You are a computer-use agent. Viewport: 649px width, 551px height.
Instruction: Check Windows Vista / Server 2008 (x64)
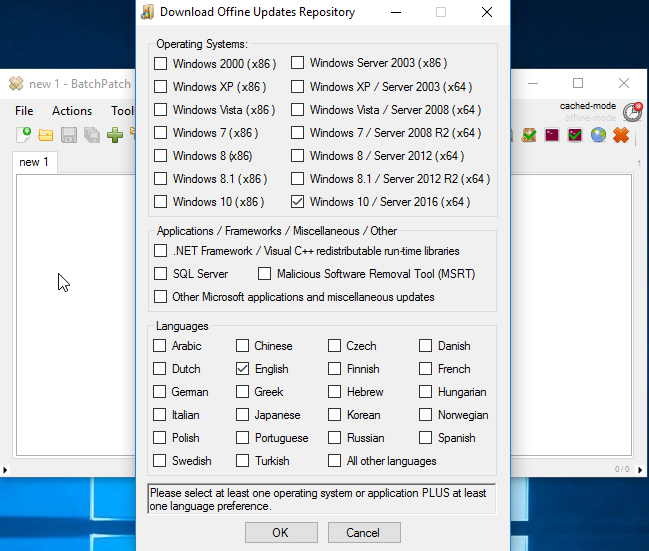tap(297, 110)
